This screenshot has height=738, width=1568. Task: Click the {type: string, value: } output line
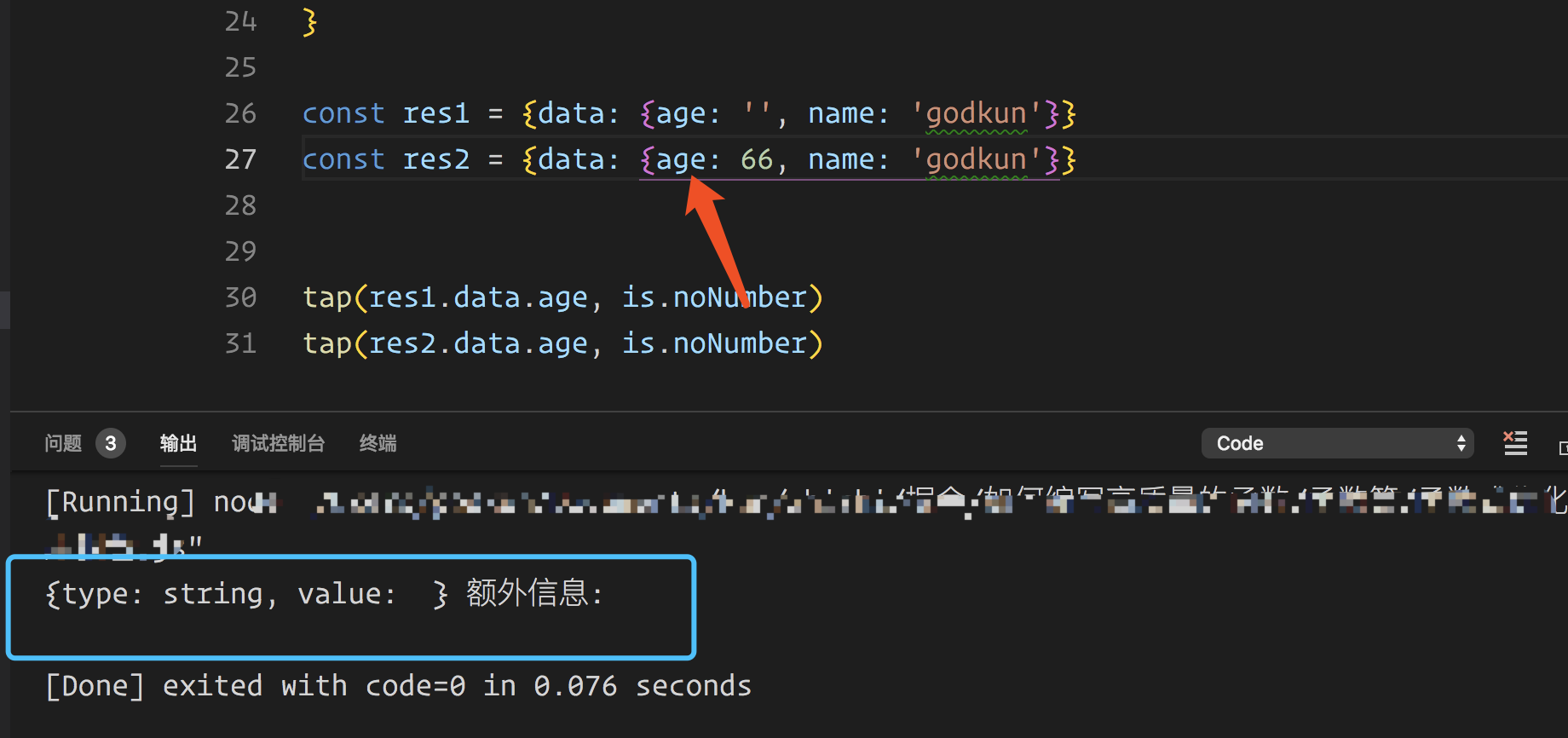coord(324,594)
